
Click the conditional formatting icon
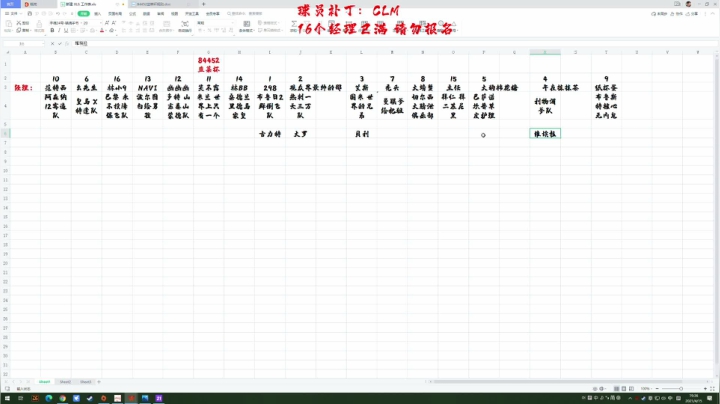click(x=247, y=23)
